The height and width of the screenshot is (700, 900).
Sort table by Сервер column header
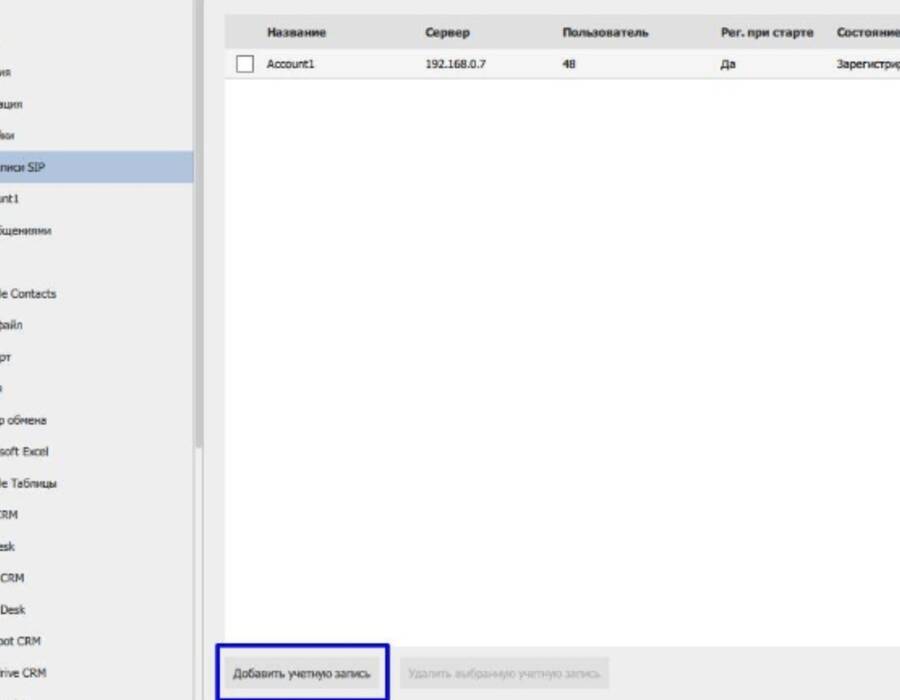(x=447, y=32)
